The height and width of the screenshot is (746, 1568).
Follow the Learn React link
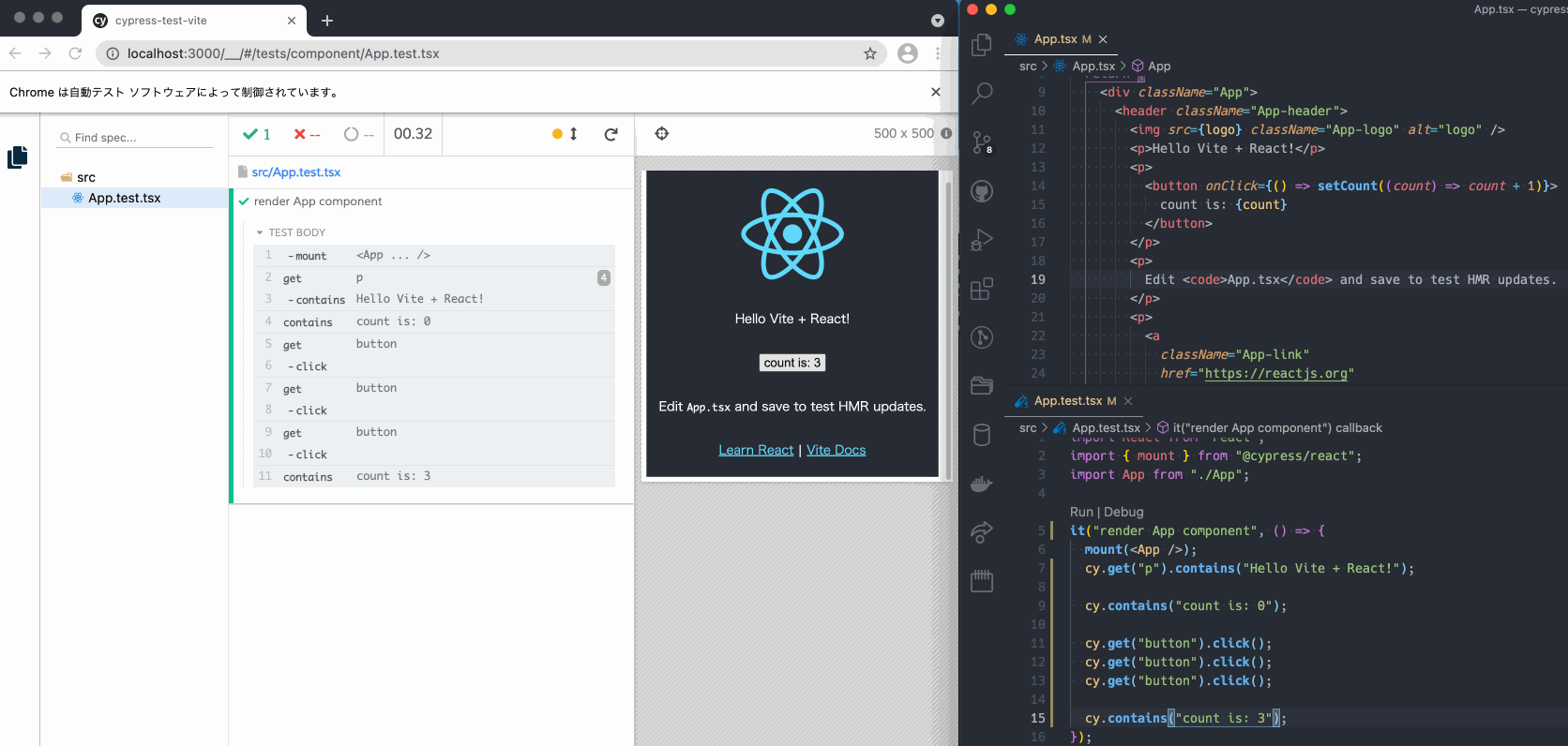(x=756, y=450)
